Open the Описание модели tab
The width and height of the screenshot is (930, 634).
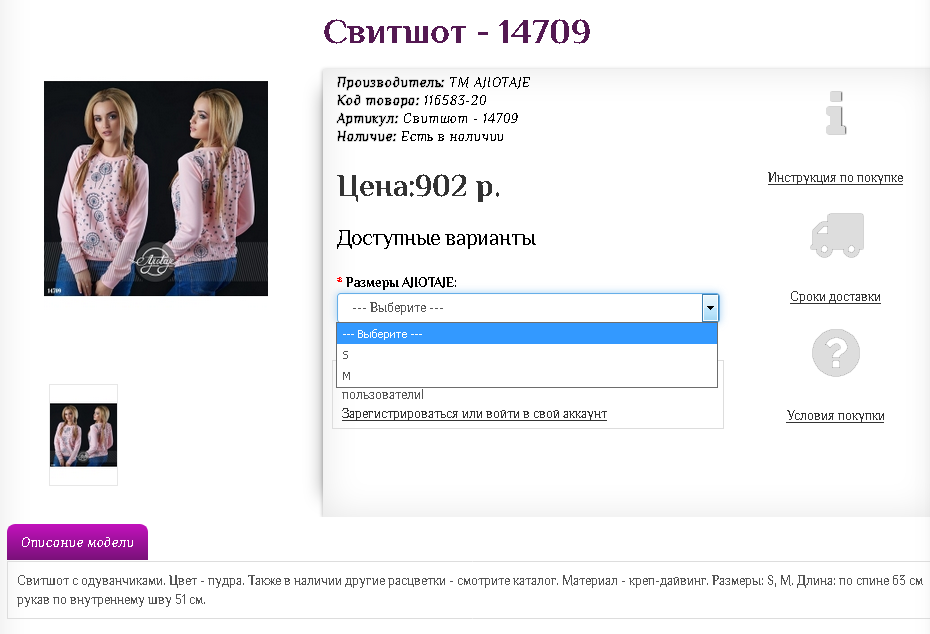point(77,542)
